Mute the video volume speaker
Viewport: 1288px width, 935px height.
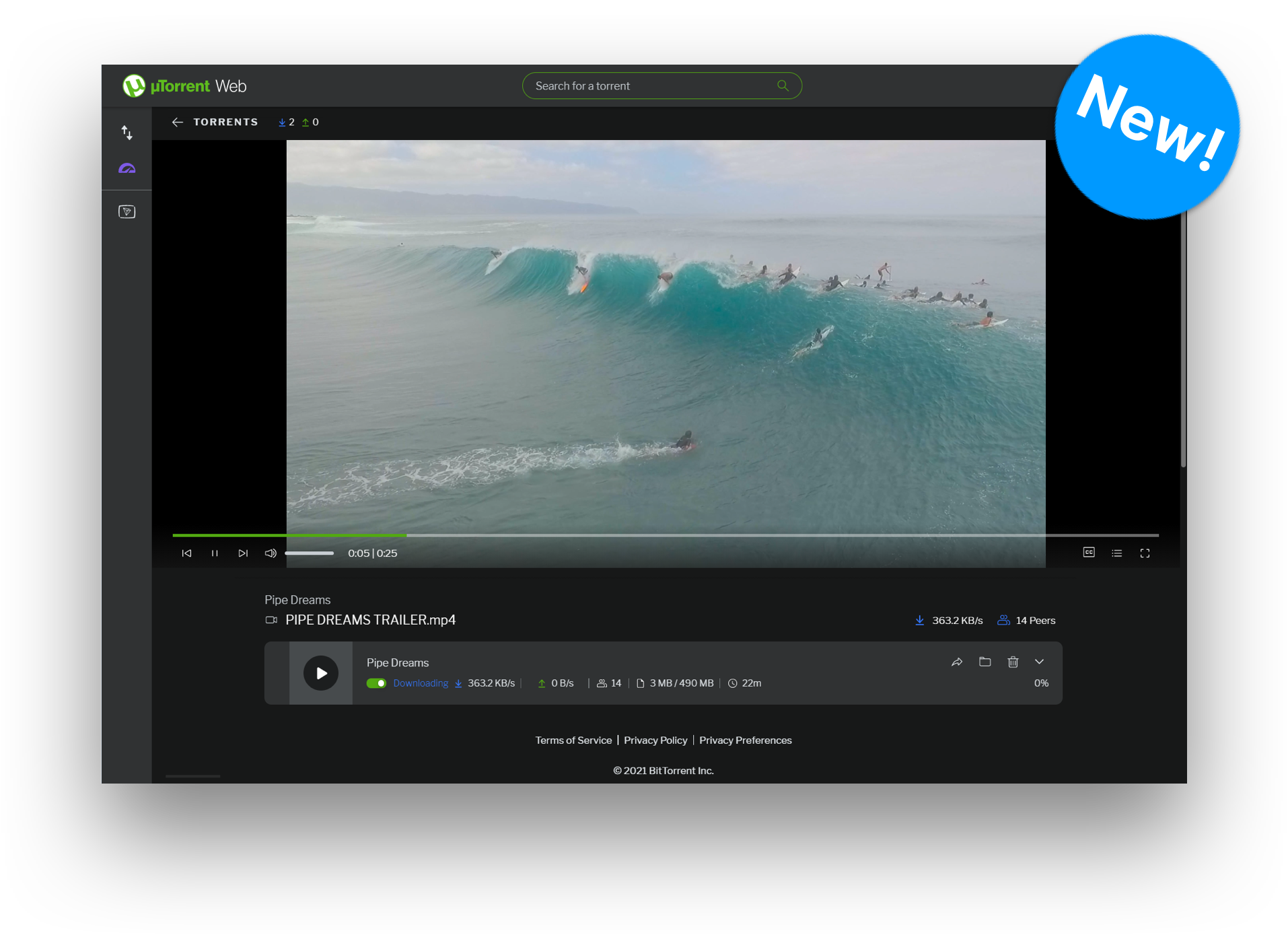271,553
